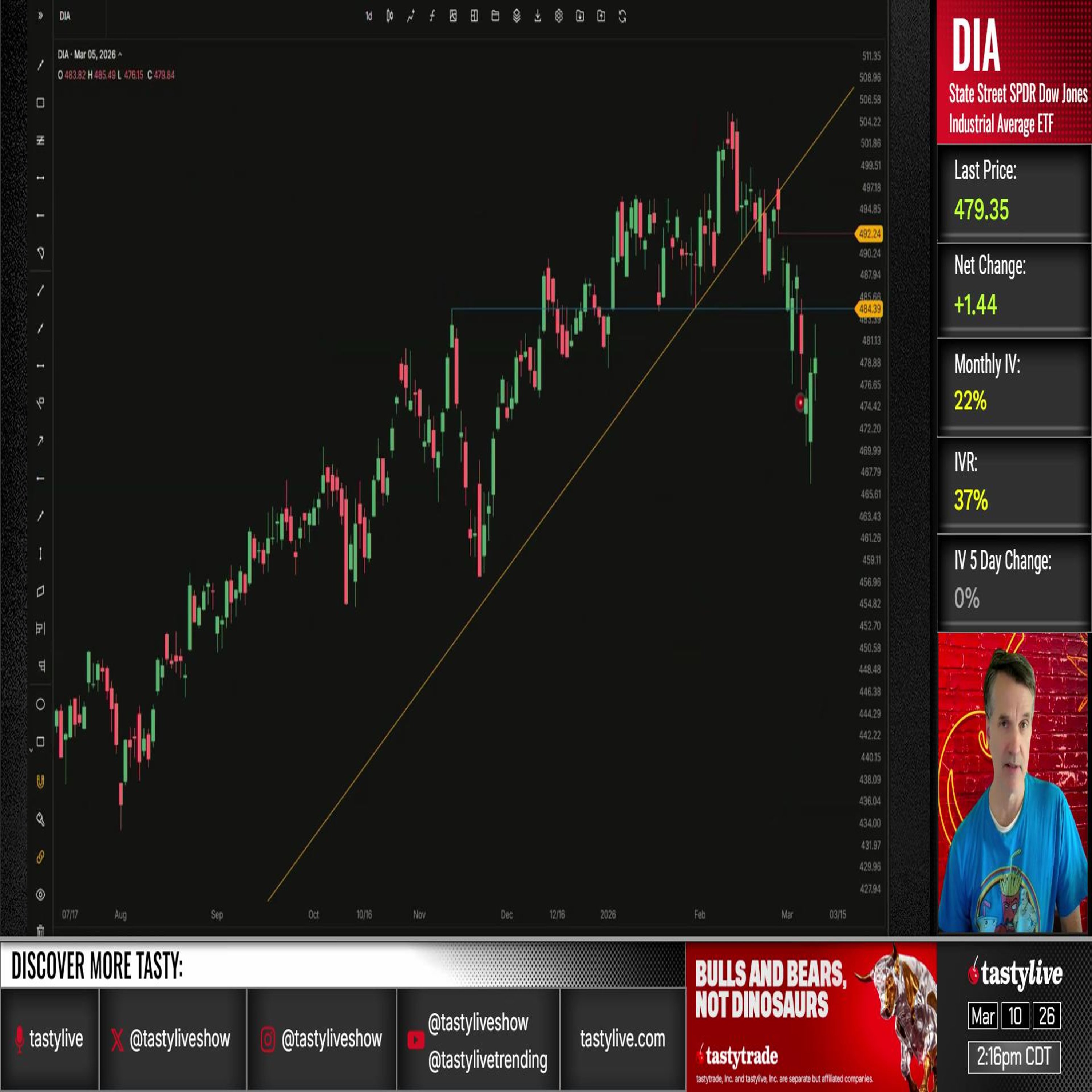Open the stacked layers icon

coord(517,16)
